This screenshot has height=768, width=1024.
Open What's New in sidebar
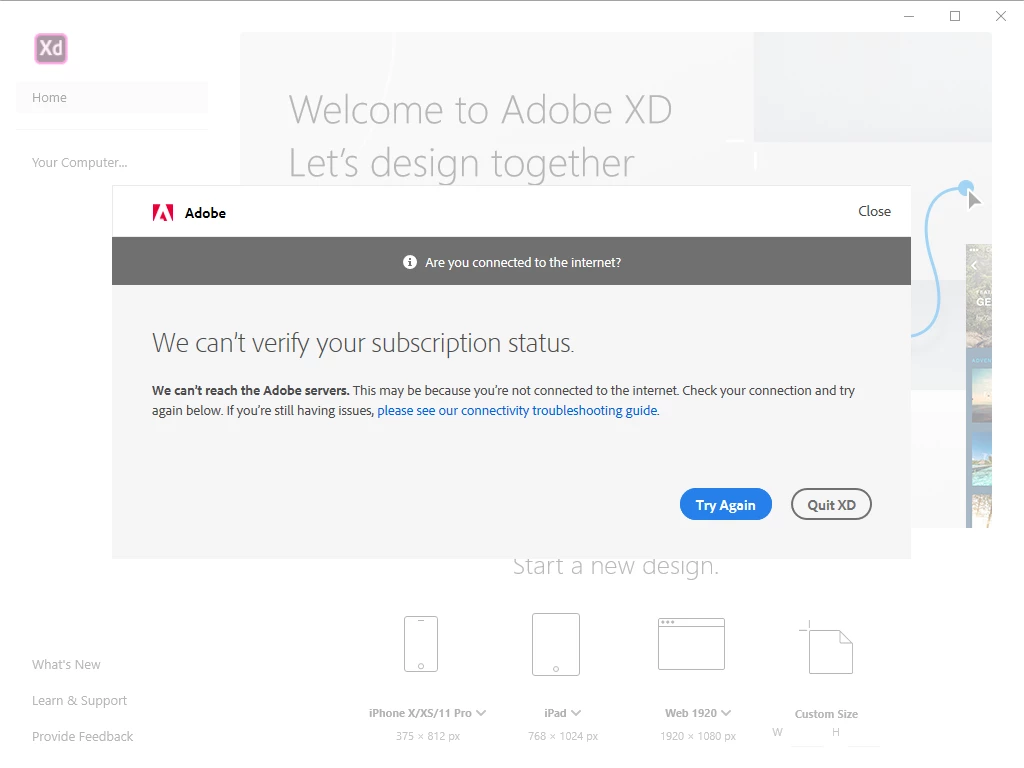[66, 664]
